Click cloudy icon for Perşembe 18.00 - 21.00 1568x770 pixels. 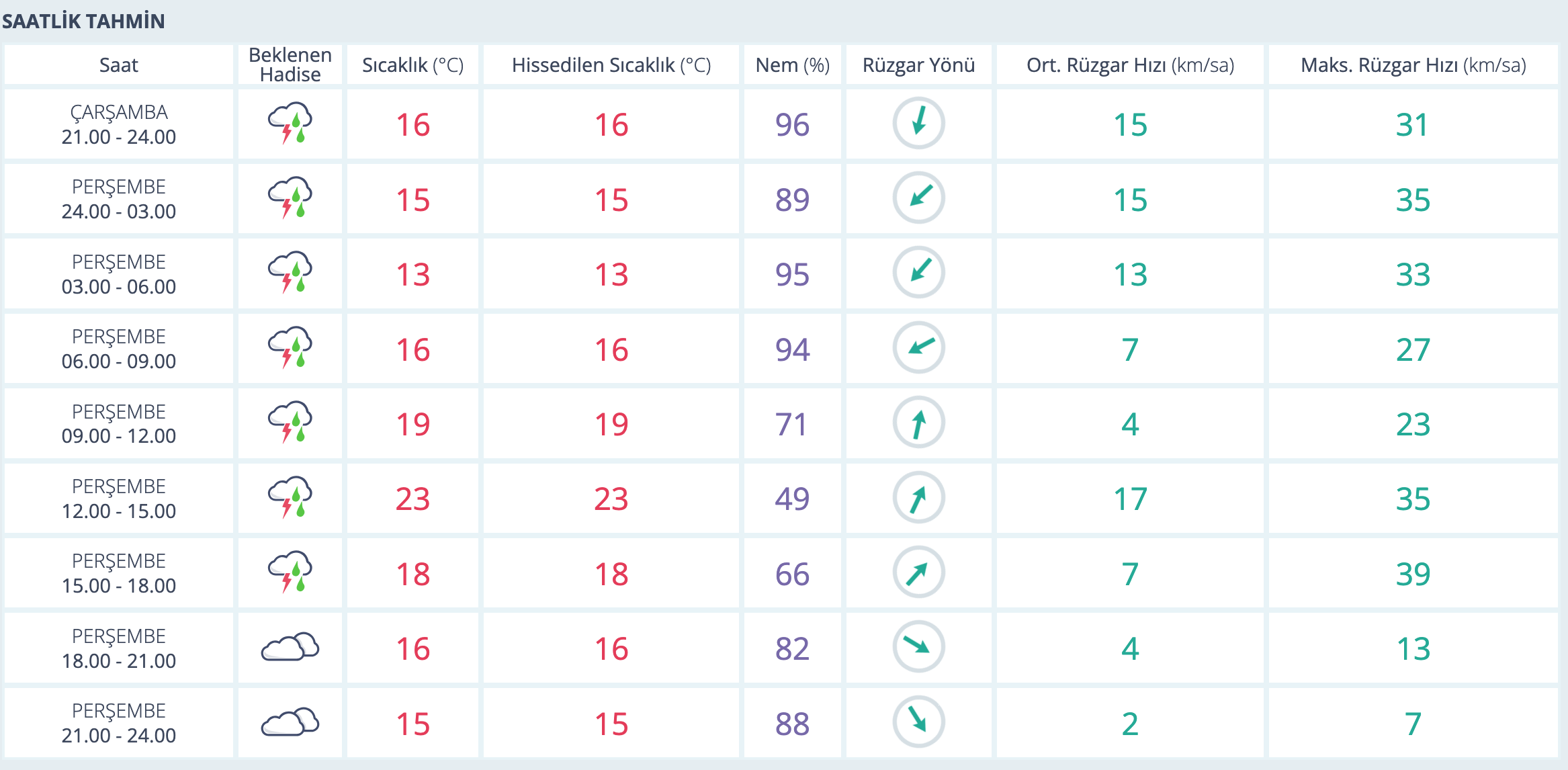(290, 647)
